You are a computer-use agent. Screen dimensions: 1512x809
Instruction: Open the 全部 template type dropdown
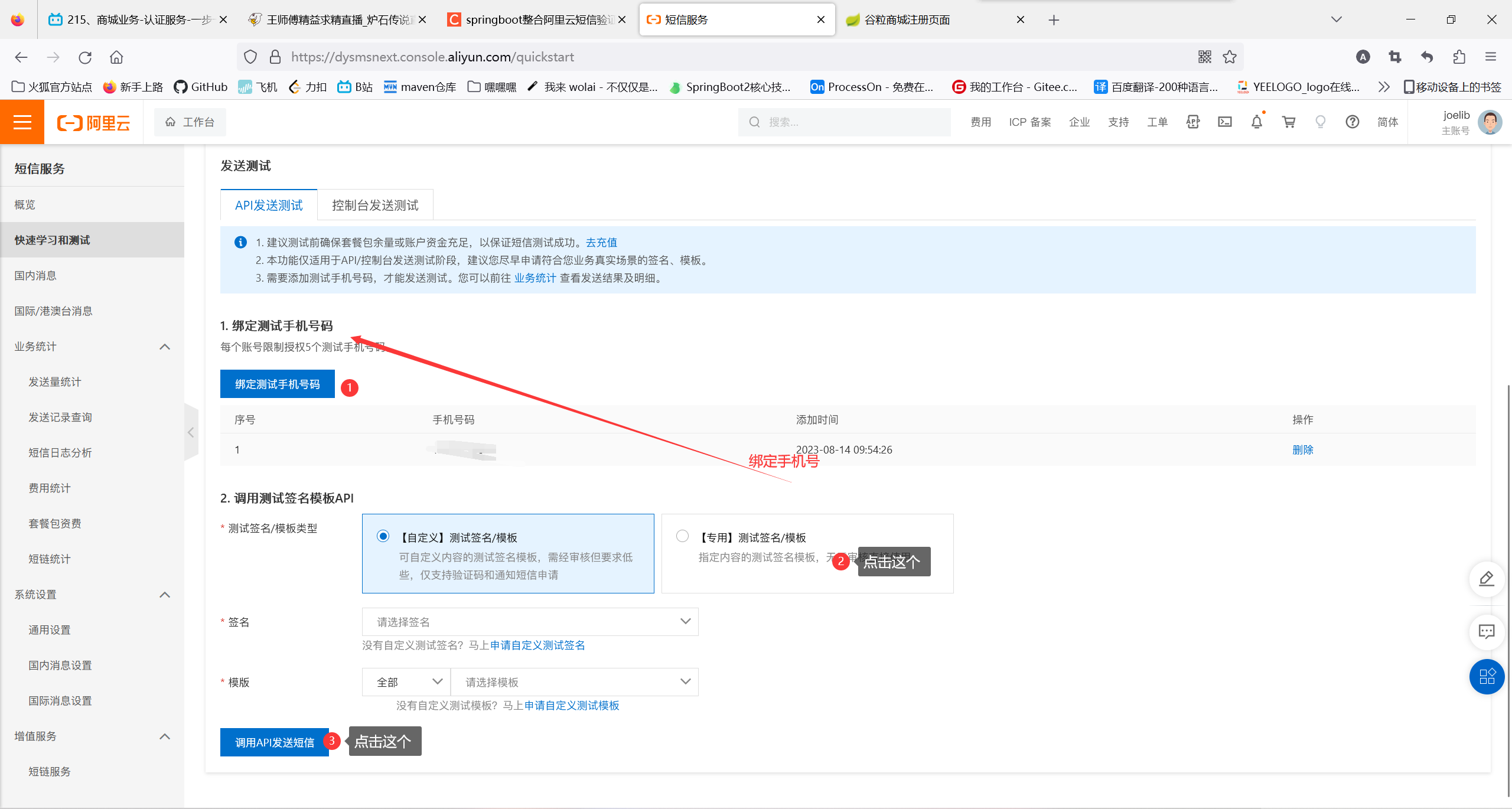point(406,682)
